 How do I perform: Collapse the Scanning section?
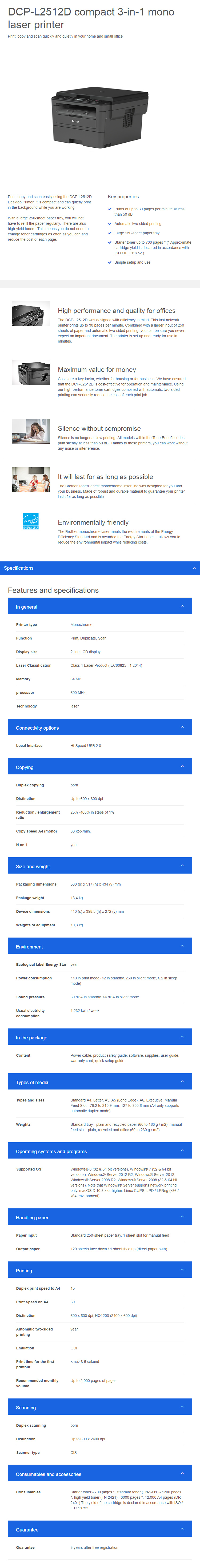coord(182,1407)
